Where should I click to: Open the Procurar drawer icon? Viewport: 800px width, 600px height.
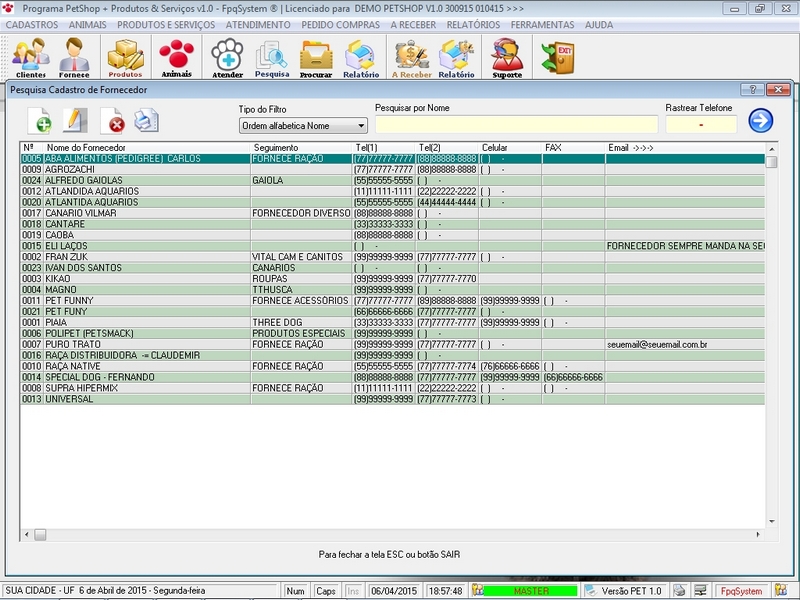(x=316, y=57)
